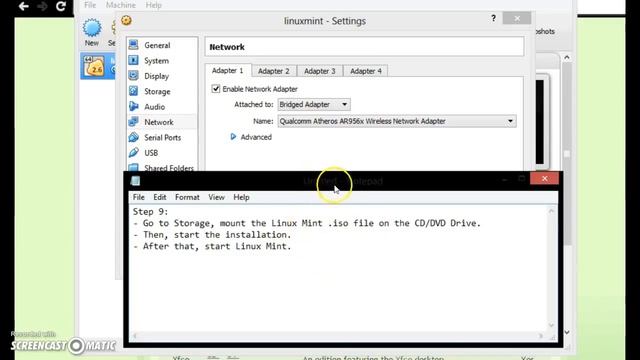640x360 pixels.
Task: Open VirtualBox Machine menu
Action: point(120,5)
